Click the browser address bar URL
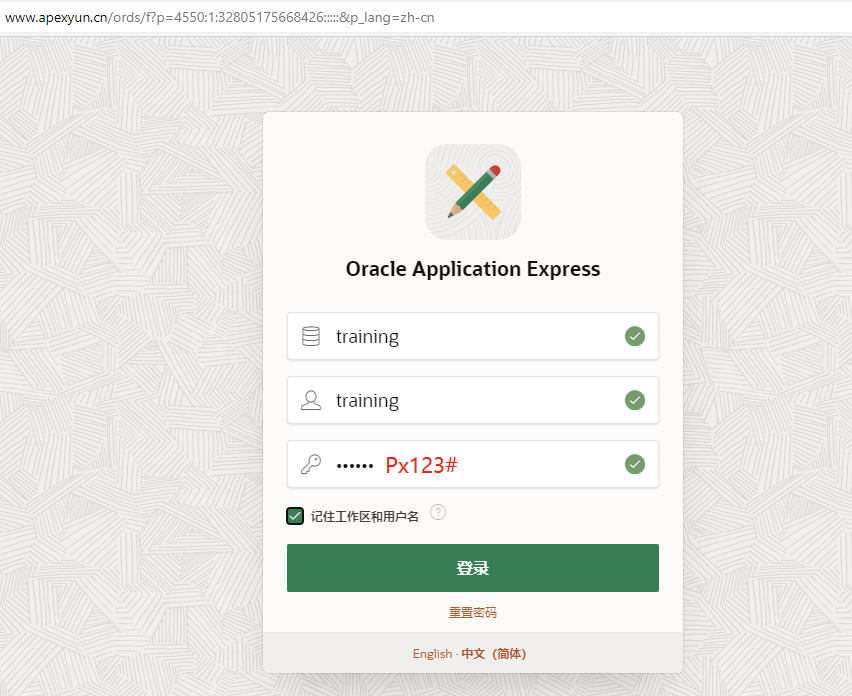Viewport: 852px width, 696px height. [x=220, y=17]
